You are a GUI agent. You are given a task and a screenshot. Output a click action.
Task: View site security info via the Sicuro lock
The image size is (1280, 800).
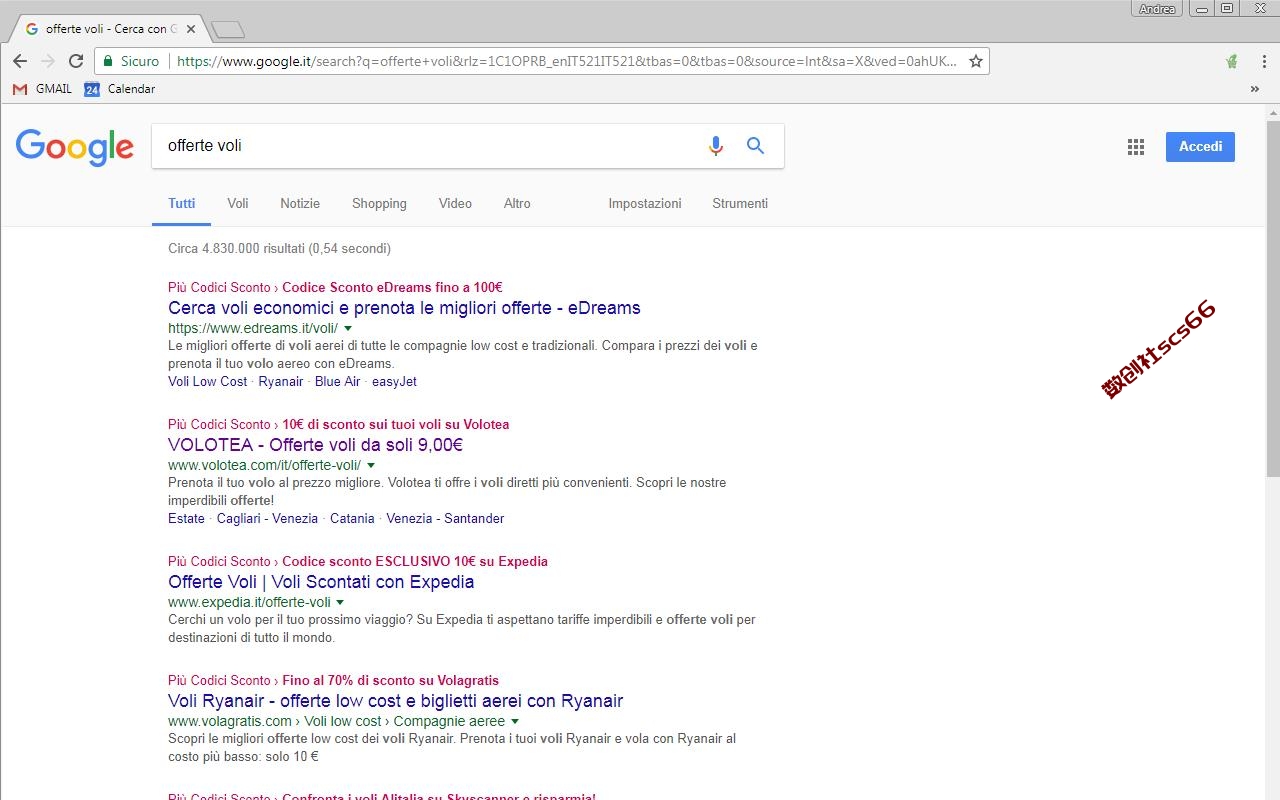coord(131,61)
